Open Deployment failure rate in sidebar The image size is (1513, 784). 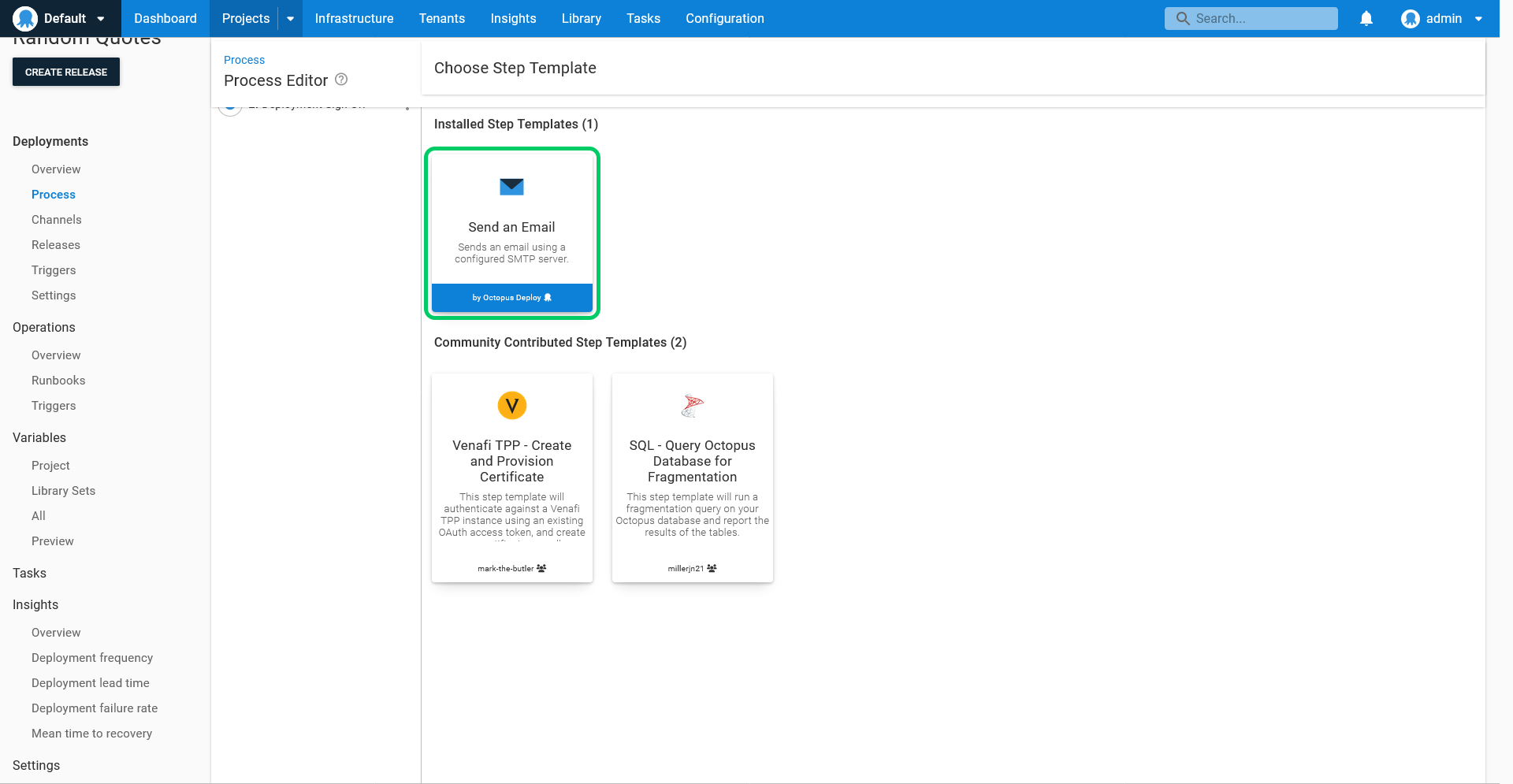click(x=95, y=708)
